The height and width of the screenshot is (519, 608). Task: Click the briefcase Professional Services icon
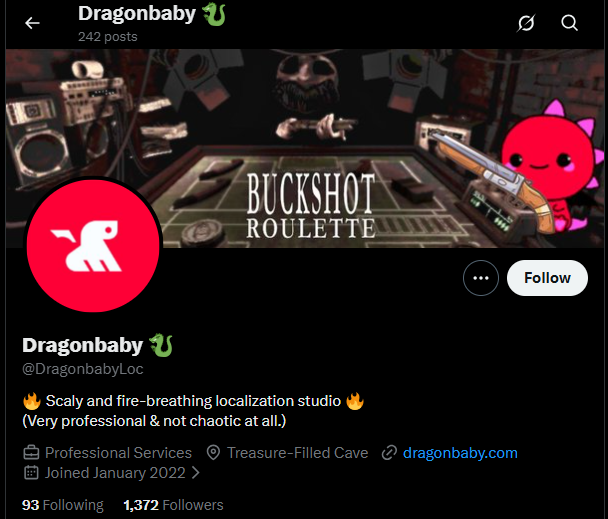31,453
